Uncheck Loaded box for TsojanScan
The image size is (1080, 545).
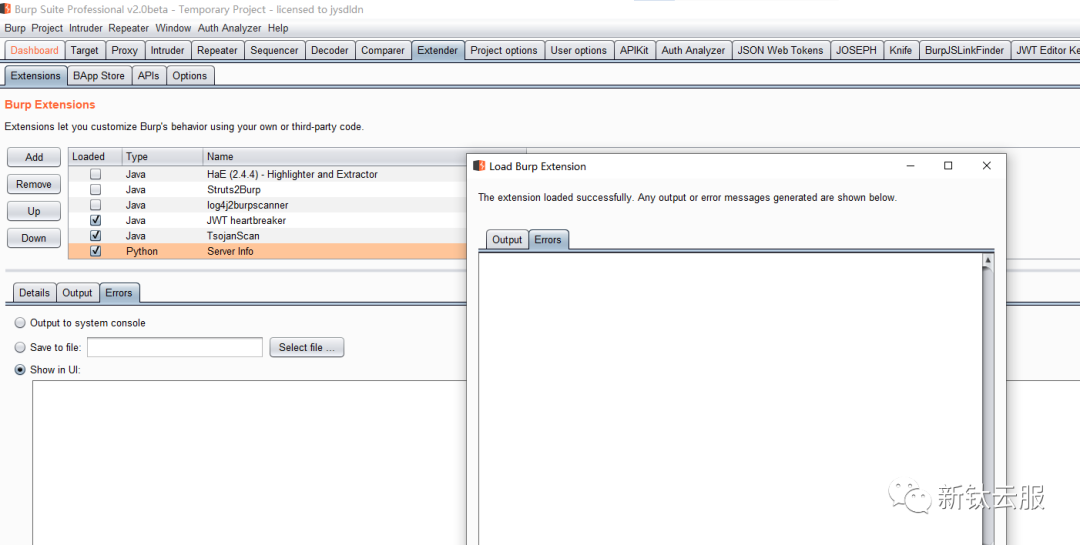[x=96, y=236]
